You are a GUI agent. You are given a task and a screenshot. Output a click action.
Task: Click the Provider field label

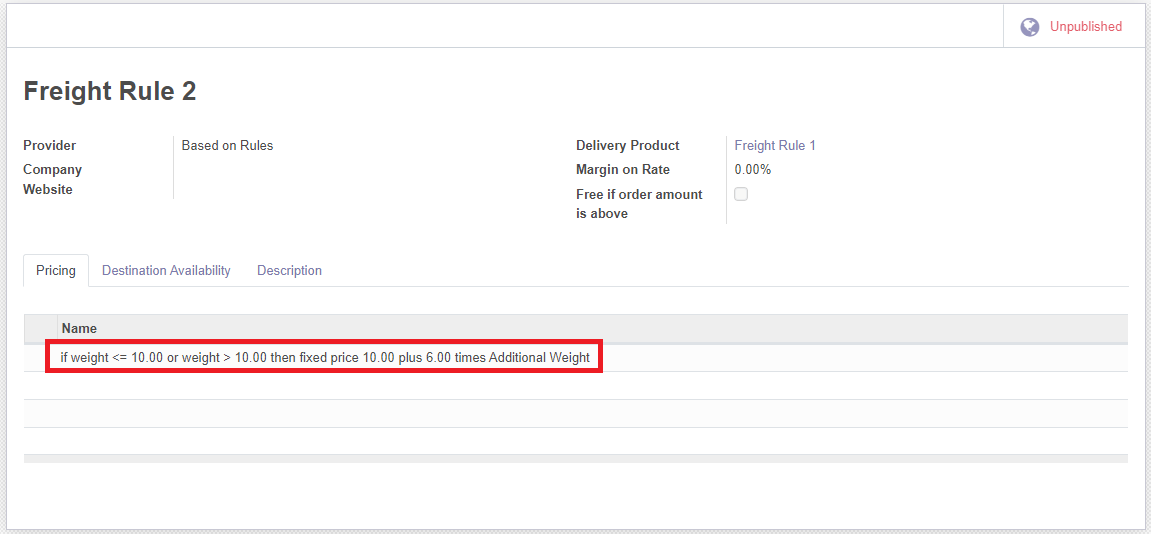[x=50, y=145]
